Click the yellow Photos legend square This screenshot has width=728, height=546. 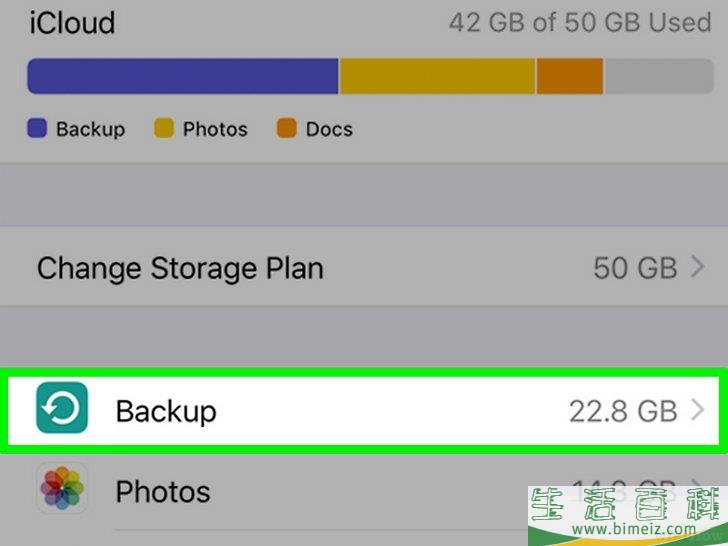coord(164,128)
